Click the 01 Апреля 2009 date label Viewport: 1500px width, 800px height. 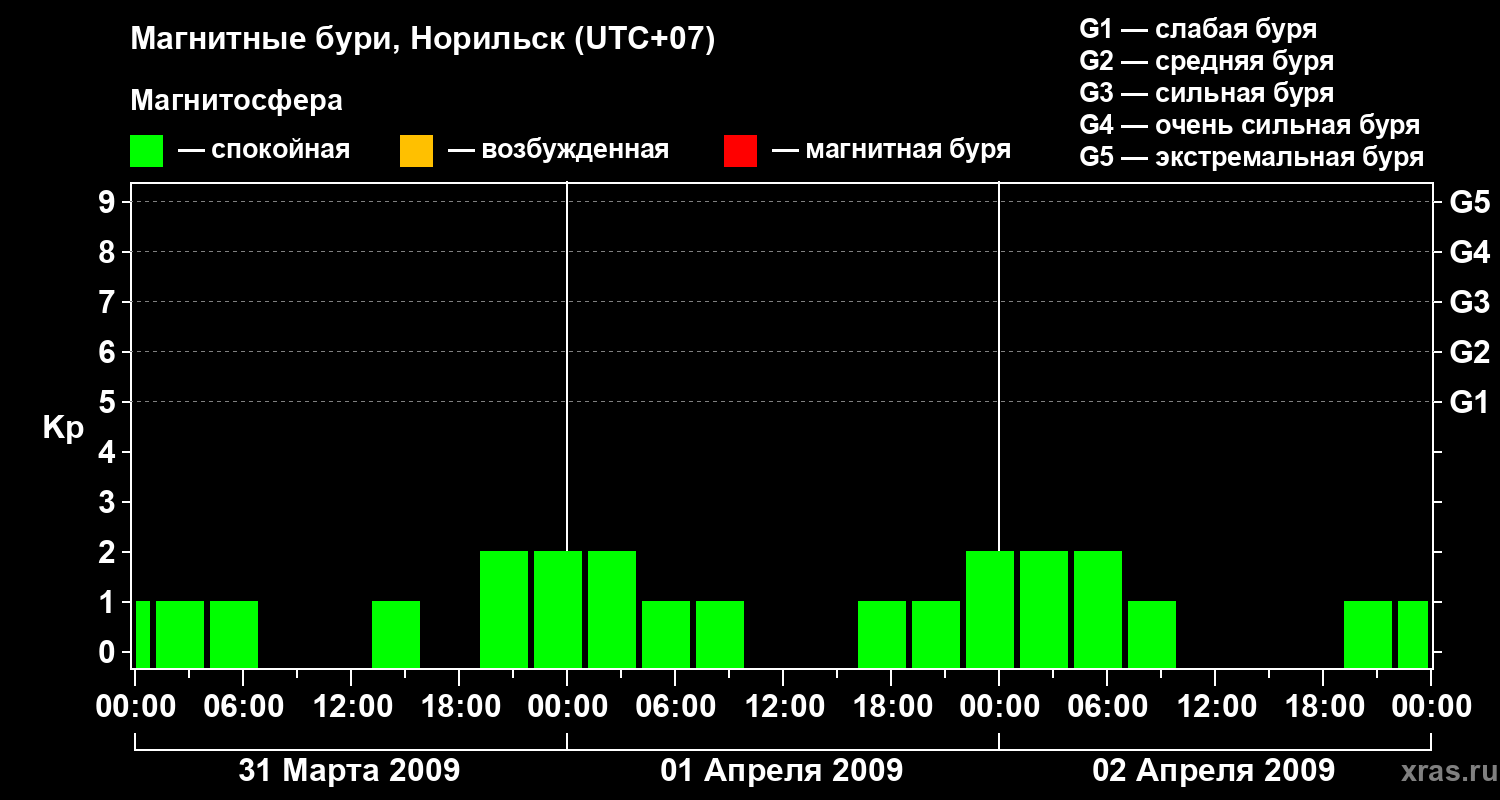782,770
